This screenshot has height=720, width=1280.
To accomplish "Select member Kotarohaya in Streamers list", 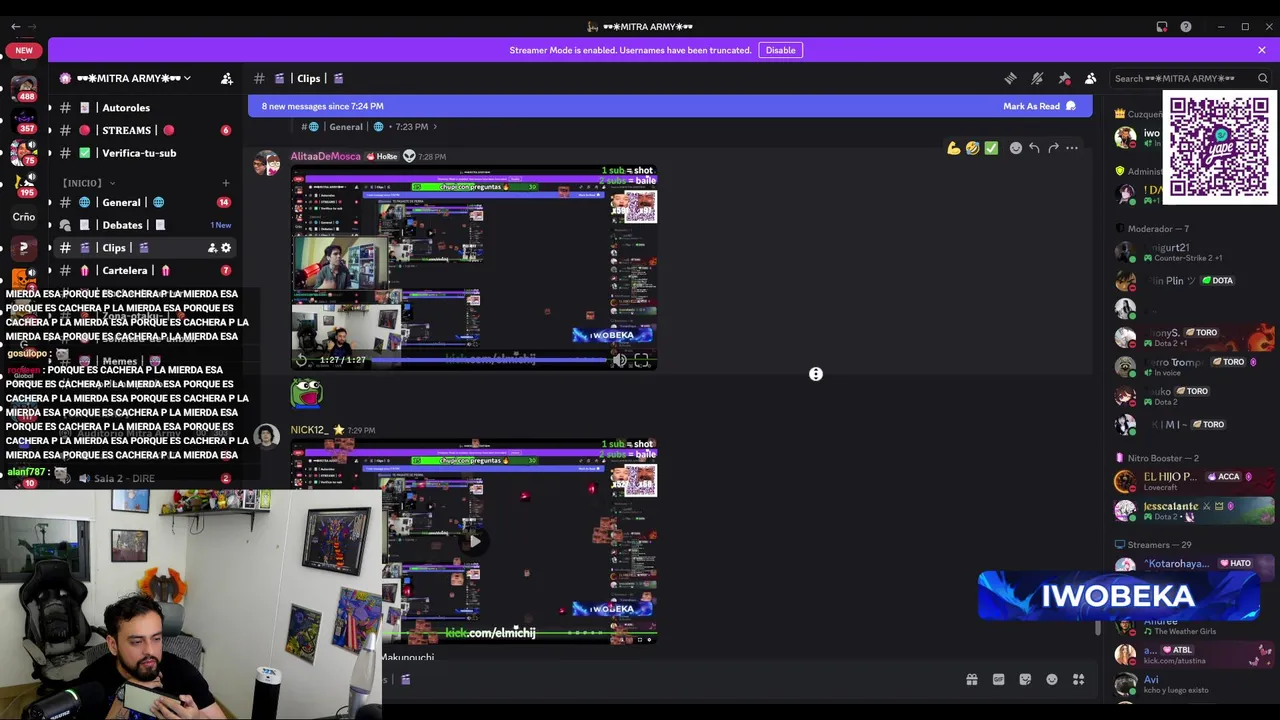I will [1193, 564].
